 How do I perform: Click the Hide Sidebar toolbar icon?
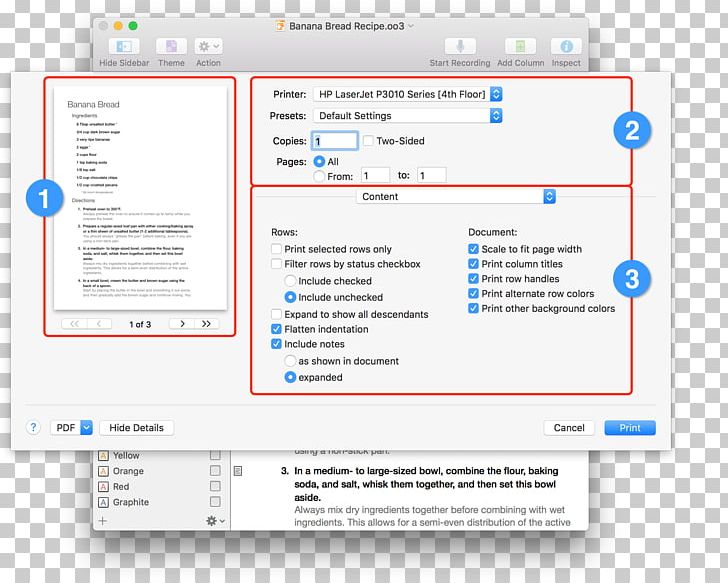pos(123,47)
